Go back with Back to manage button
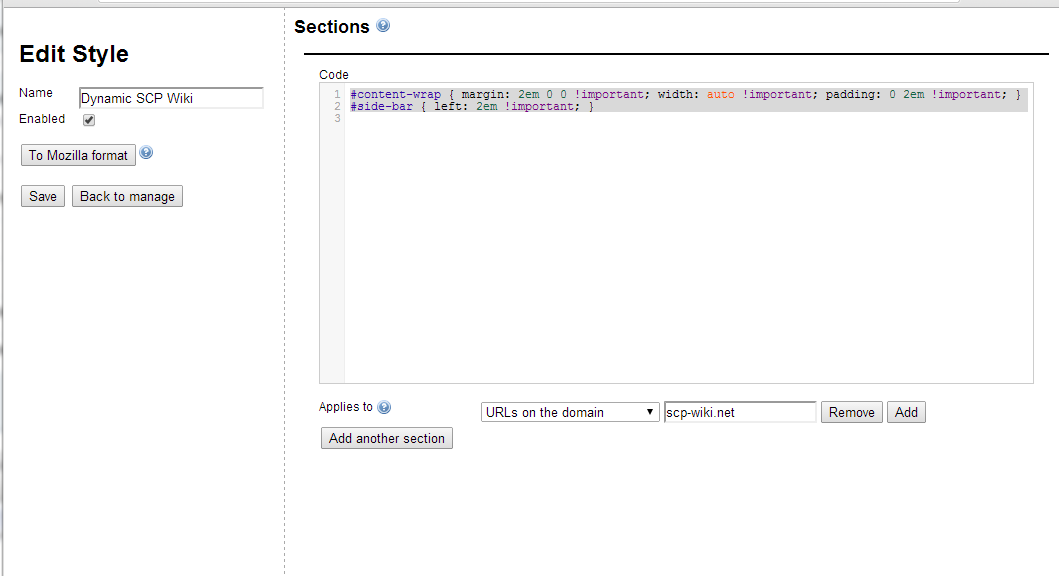The height and width of the screenshot is (576, 1059). tap(127, 196)
